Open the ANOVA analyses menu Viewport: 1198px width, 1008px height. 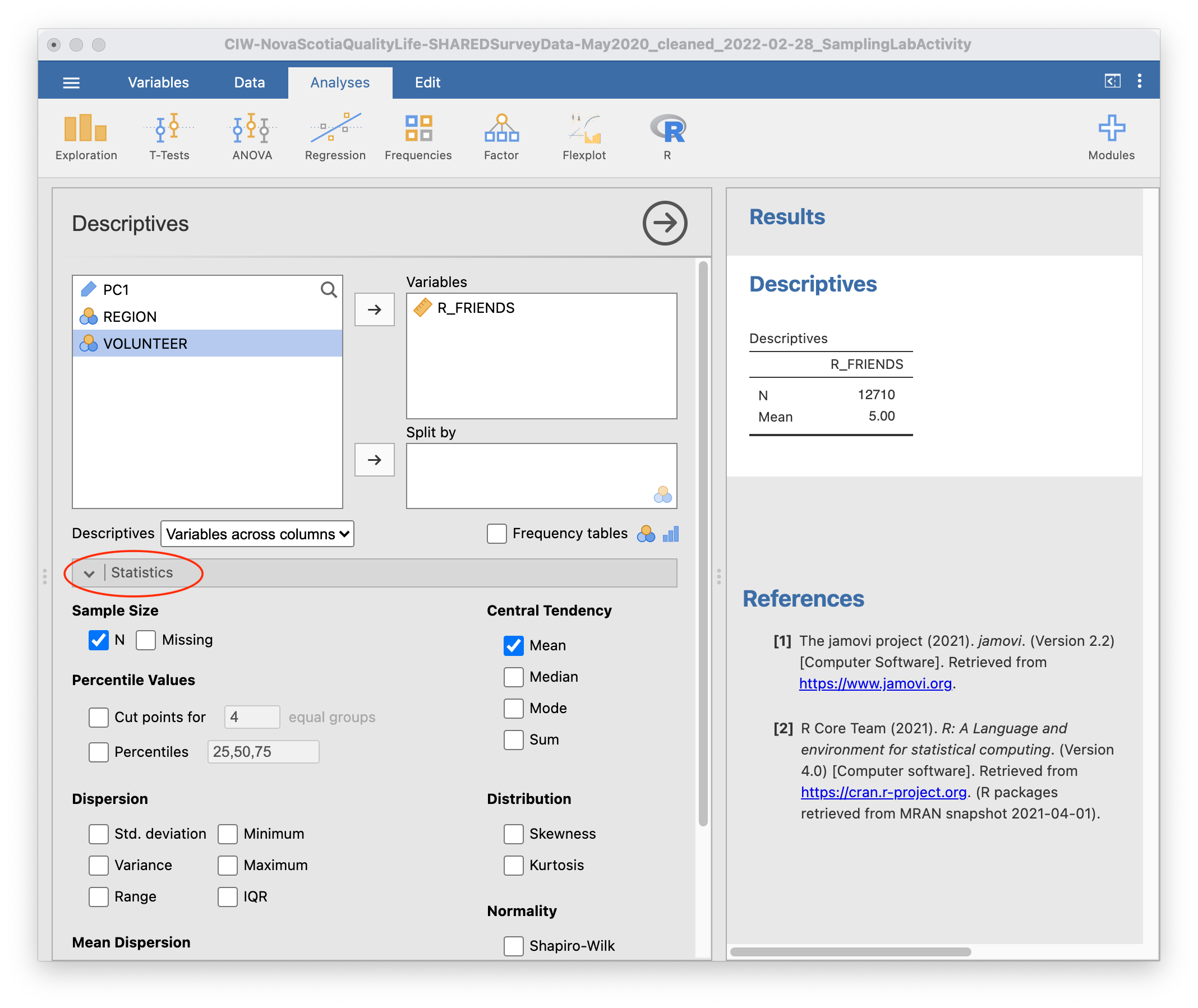pos(252,137)
